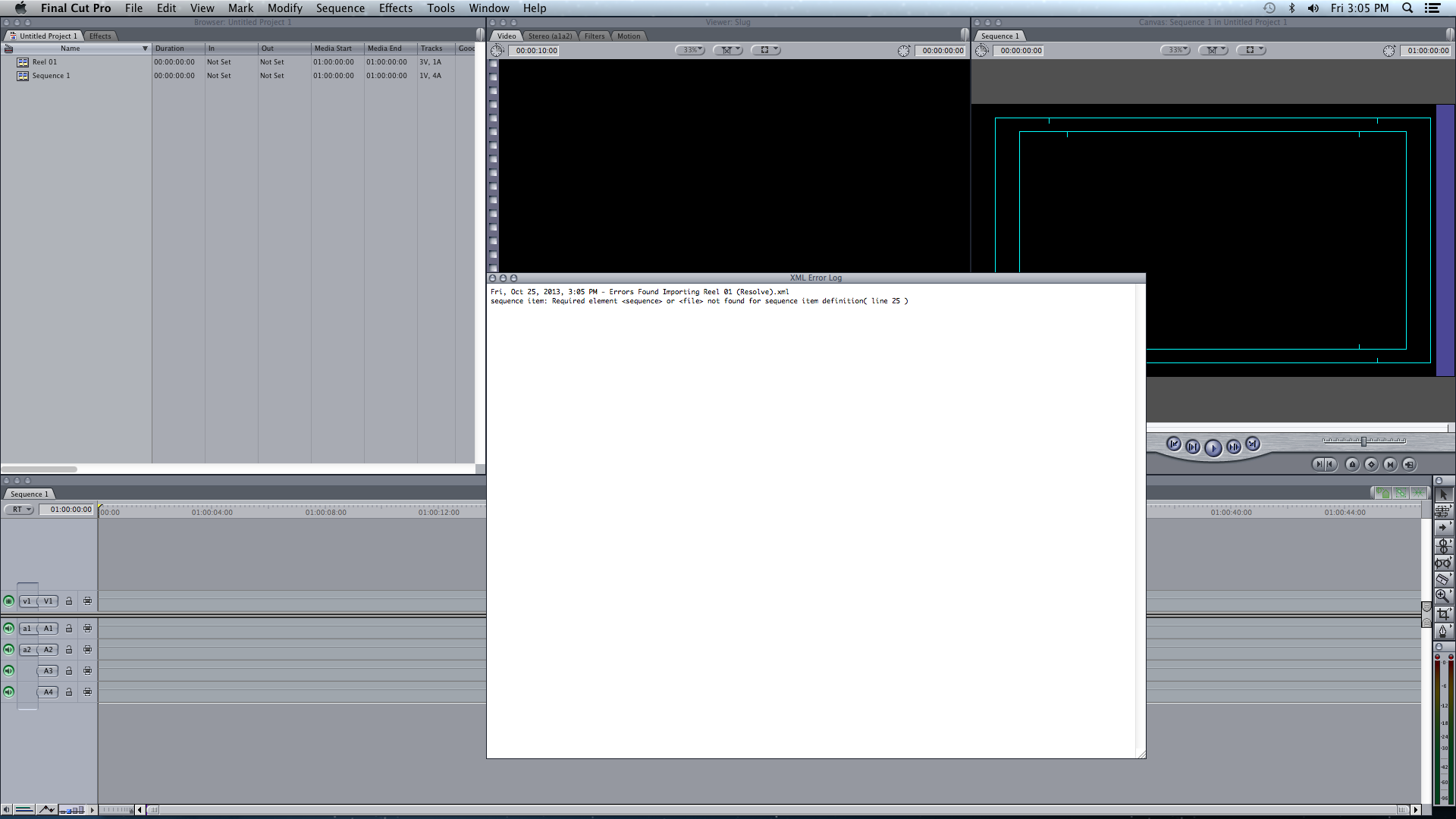
Task: Change Track Height control in Timeline
Action: (x=72, y=809)
